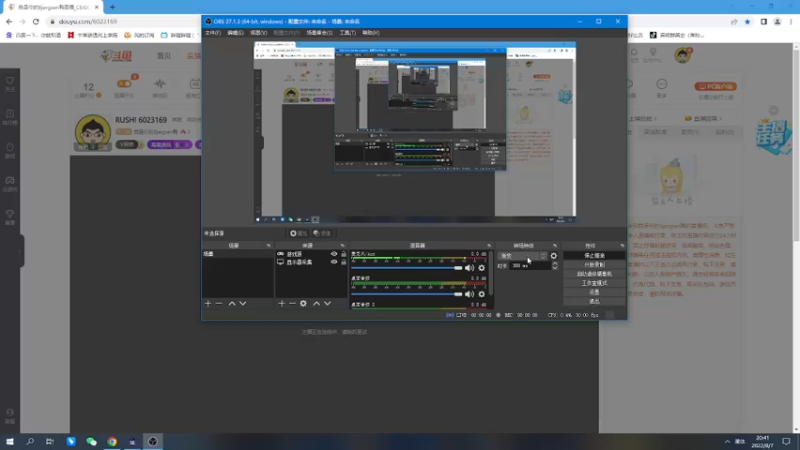Open the File menu in OBS

click(x=213, y=33)
